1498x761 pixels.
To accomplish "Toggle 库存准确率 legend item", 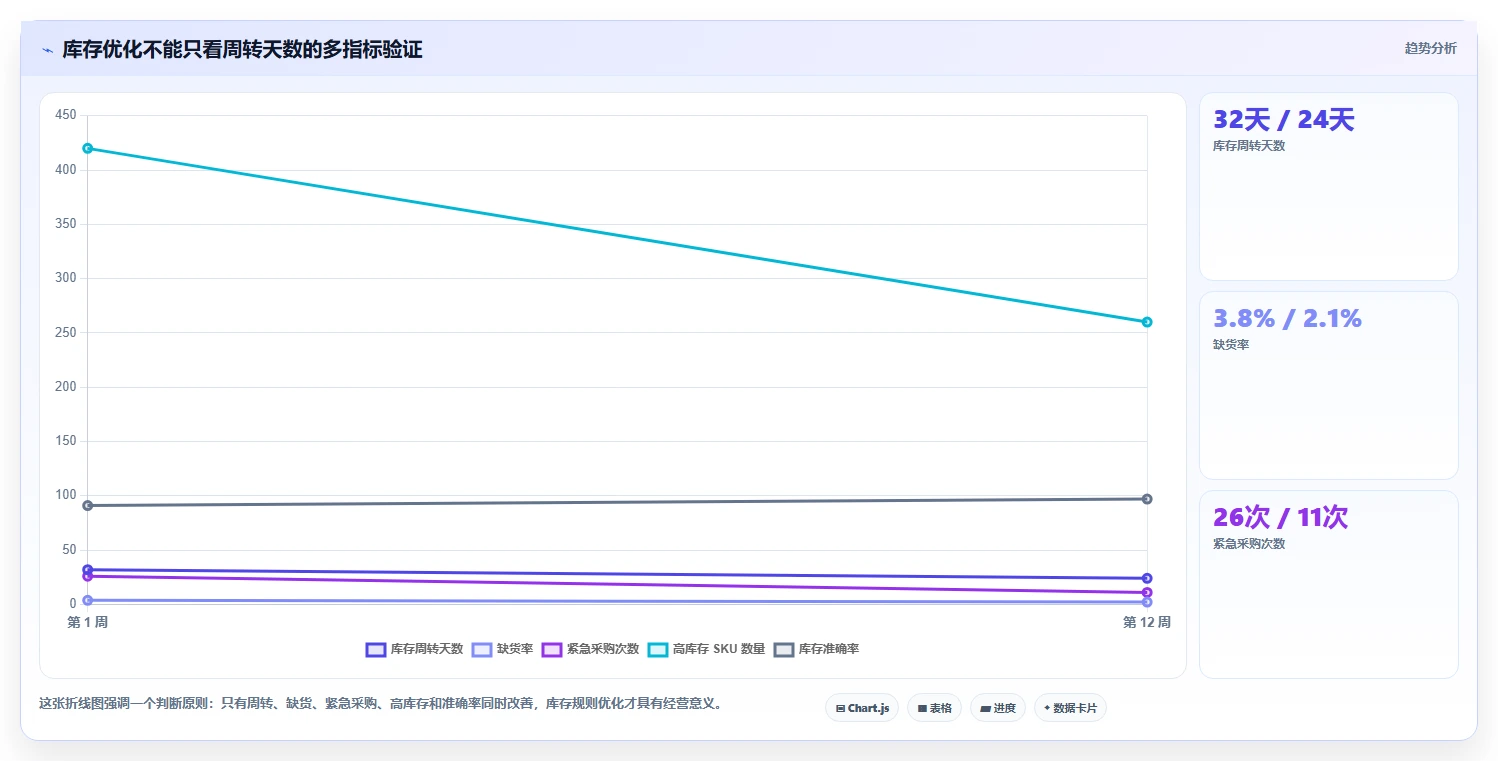I will pyautogui.click(x=816, y=649).
